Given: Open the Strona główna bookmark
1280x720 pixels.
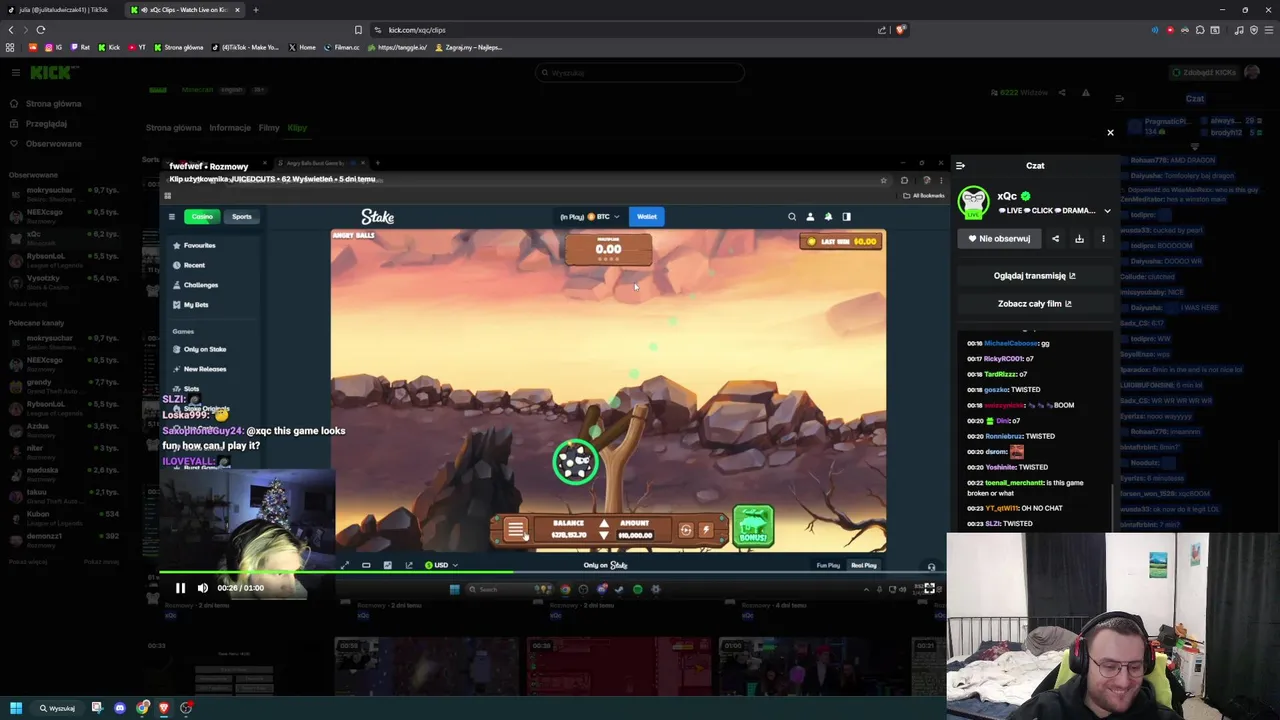Looking at the screenshot, I should 178,47.
